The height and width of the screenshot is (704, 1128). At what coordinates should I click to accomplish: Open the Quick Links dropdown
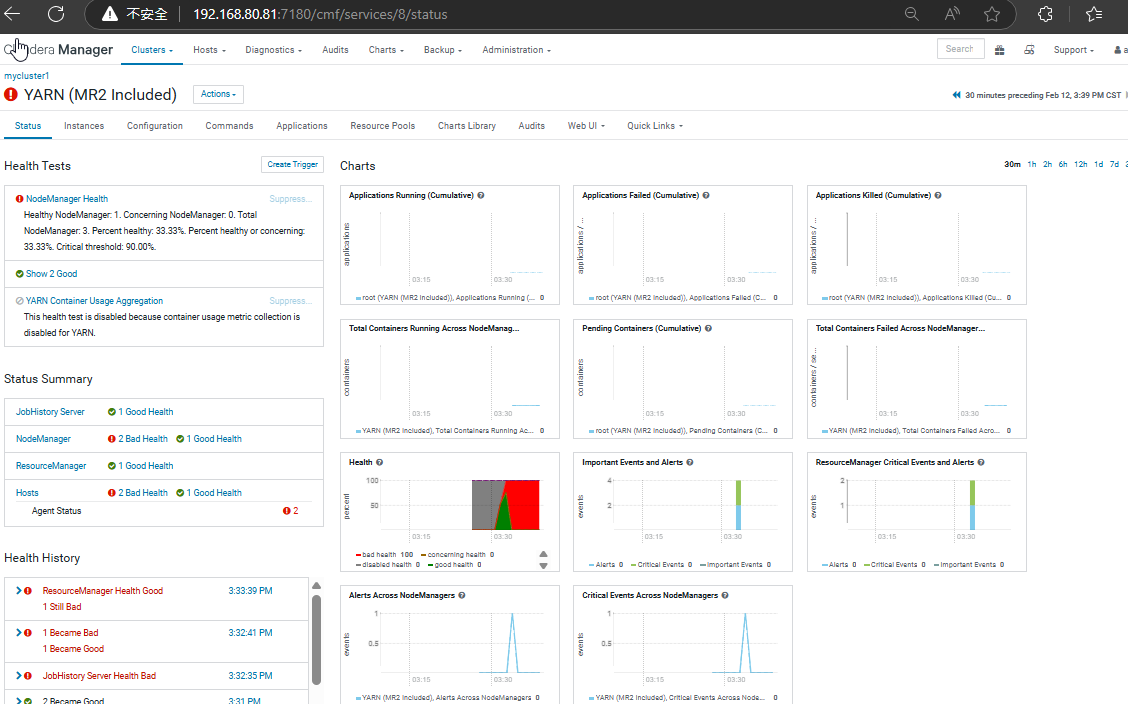point(655,125)
